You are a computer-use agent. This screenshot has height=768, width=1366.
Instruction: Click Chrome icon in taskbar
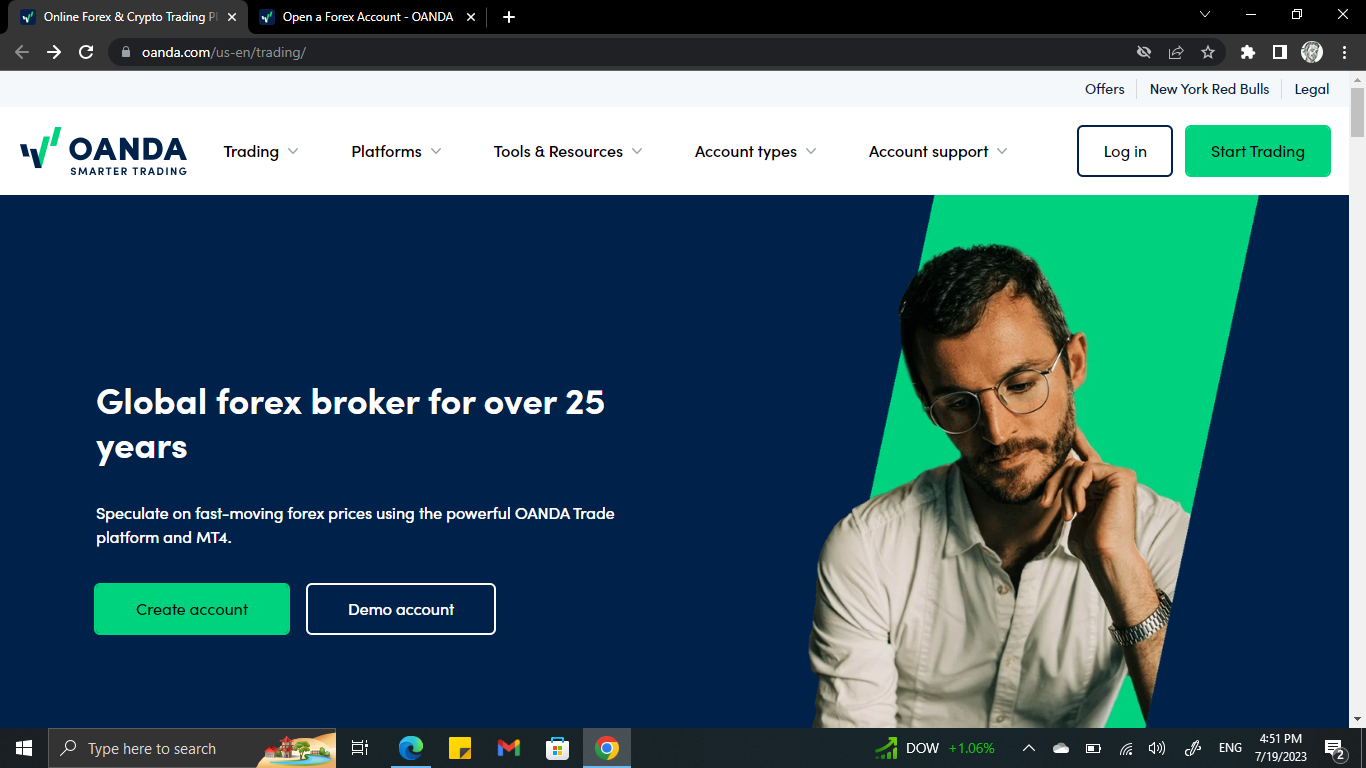607,748
